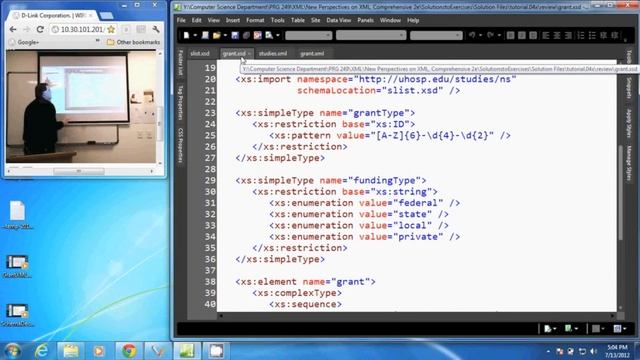Click the Windows Start button

(13, 351)
